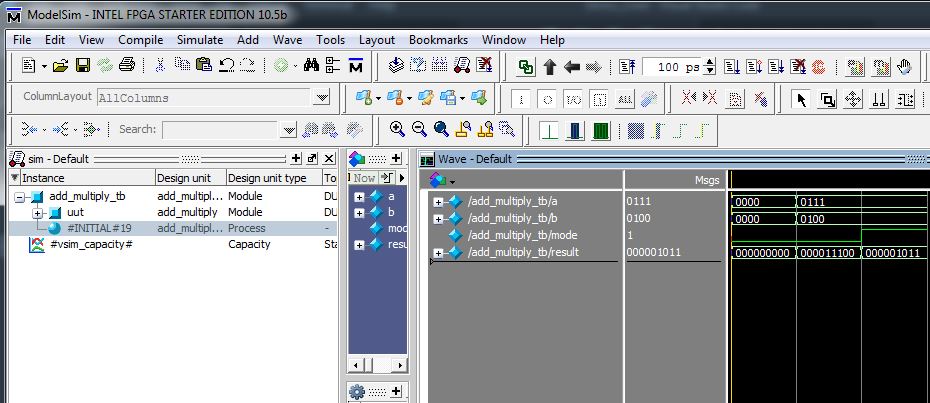The height and width of the screenshot is (403, 930).
Task: Toggle the blue box wave format button
Action: click(x=575, y=130)
